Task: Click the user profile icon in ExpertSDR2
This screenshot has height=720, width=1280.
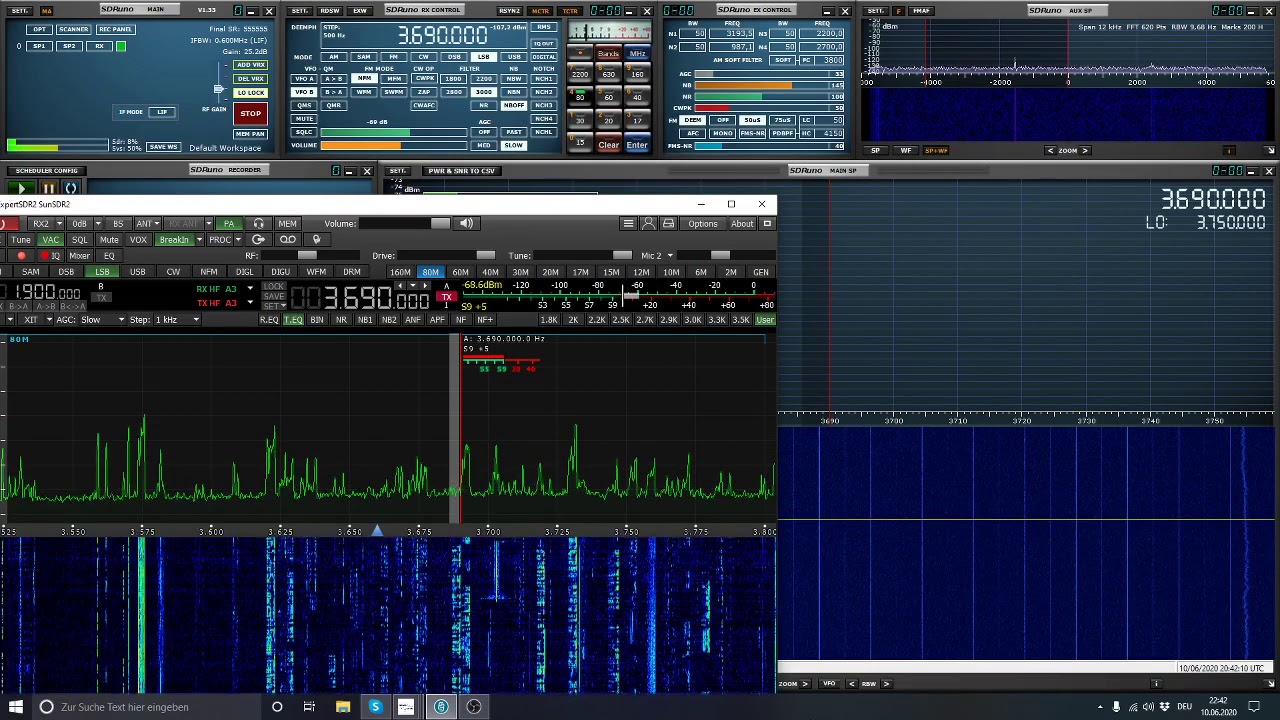Action: (x=648, y=224)
